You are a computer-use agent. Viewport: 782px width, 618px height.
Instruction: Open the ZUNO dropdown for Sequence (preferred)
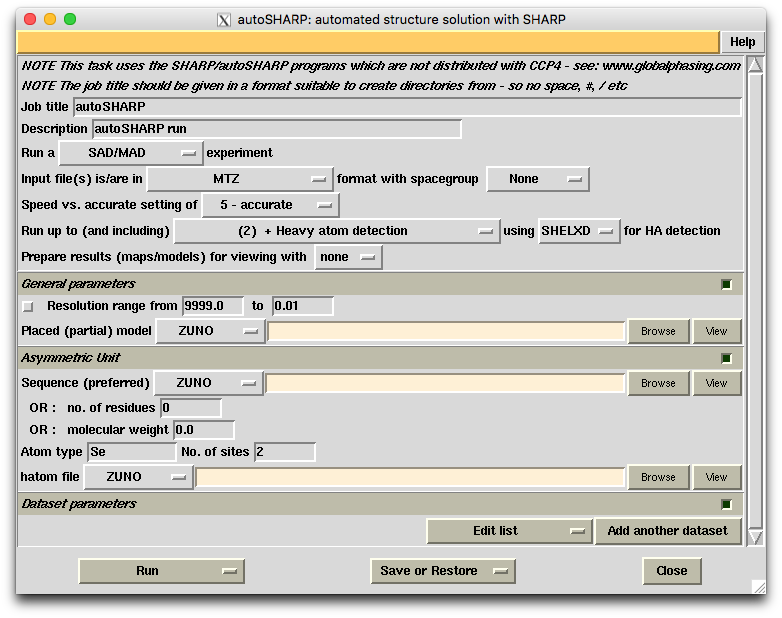(x=208, y=383)
